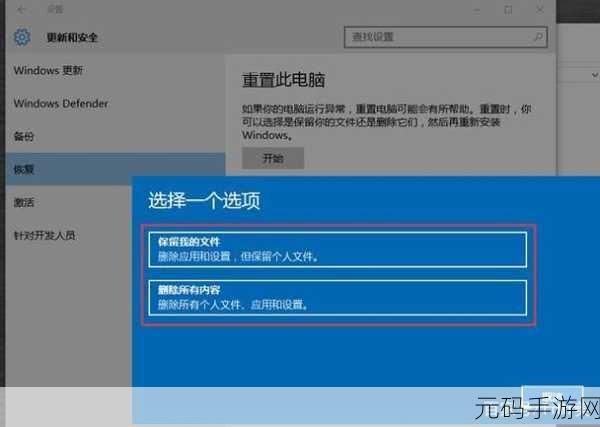Close the Settings window
The image size is (600, 427).
point(540,10)
